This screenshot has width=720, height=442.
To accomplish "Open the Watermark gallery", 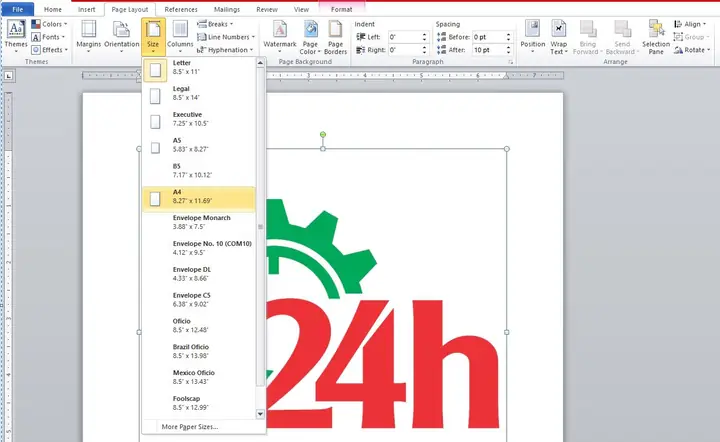I will (x=280, y=36).
